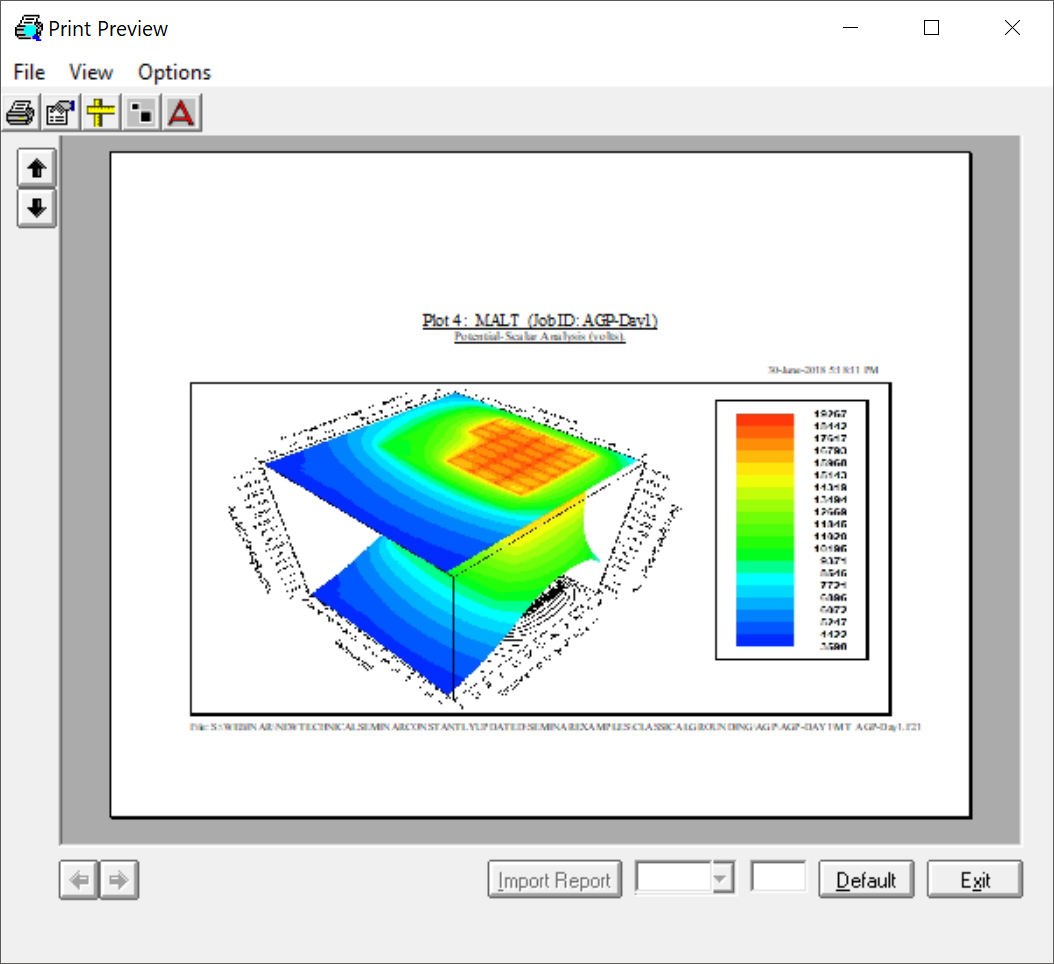
Task: Select the yellow ruler margins tool
Action: click(x=101, y=113)
